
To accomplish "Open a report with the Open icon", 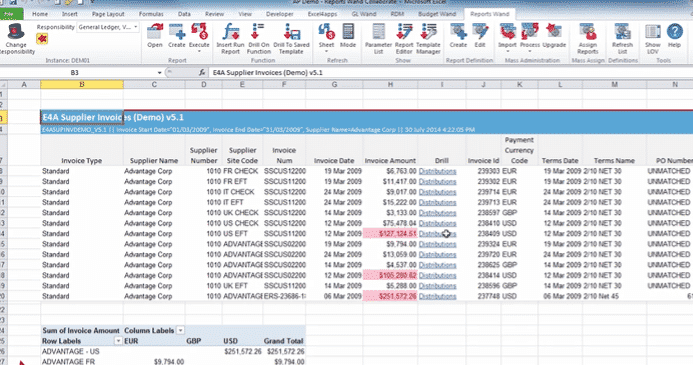I will 155,32.
